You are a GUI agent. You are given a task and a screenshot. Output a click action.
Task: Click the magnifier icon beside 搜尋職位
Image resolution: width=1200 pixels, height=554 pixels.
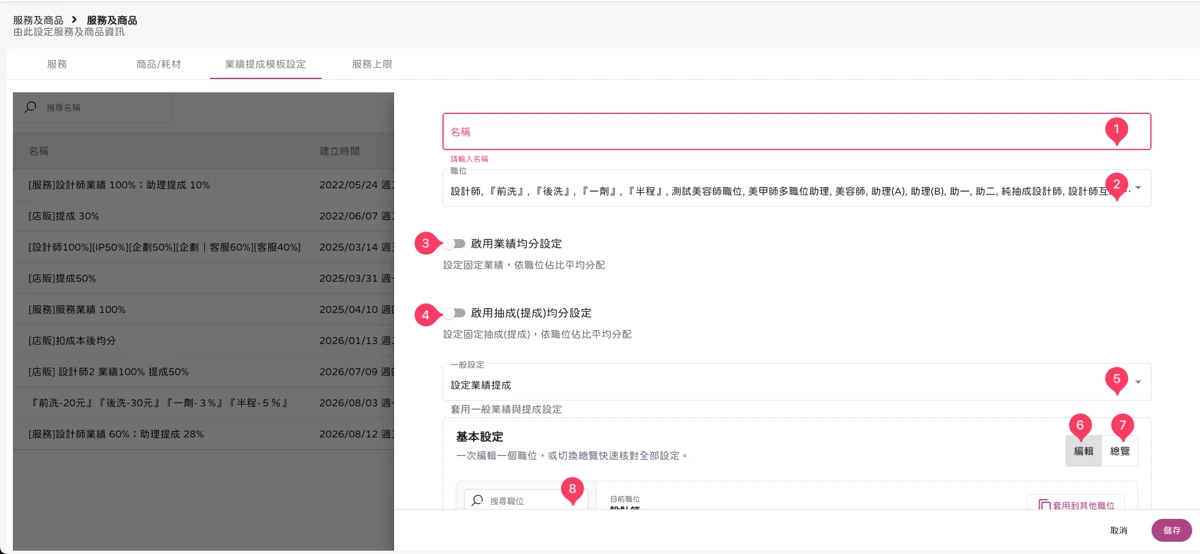[477, 500]
